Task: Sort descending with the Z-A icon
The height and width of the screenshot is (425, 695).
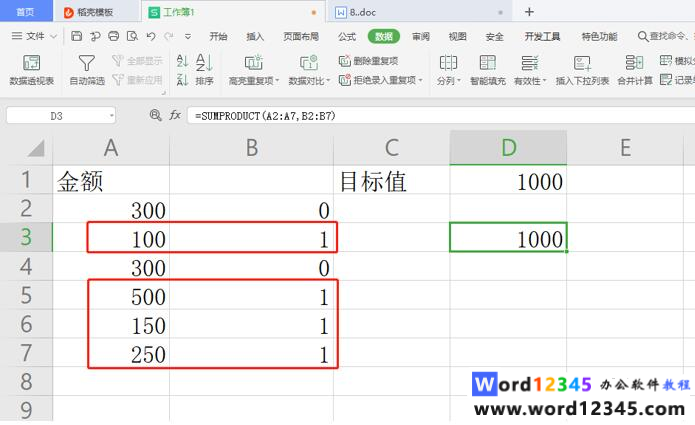Action: (x=182, y=80)
